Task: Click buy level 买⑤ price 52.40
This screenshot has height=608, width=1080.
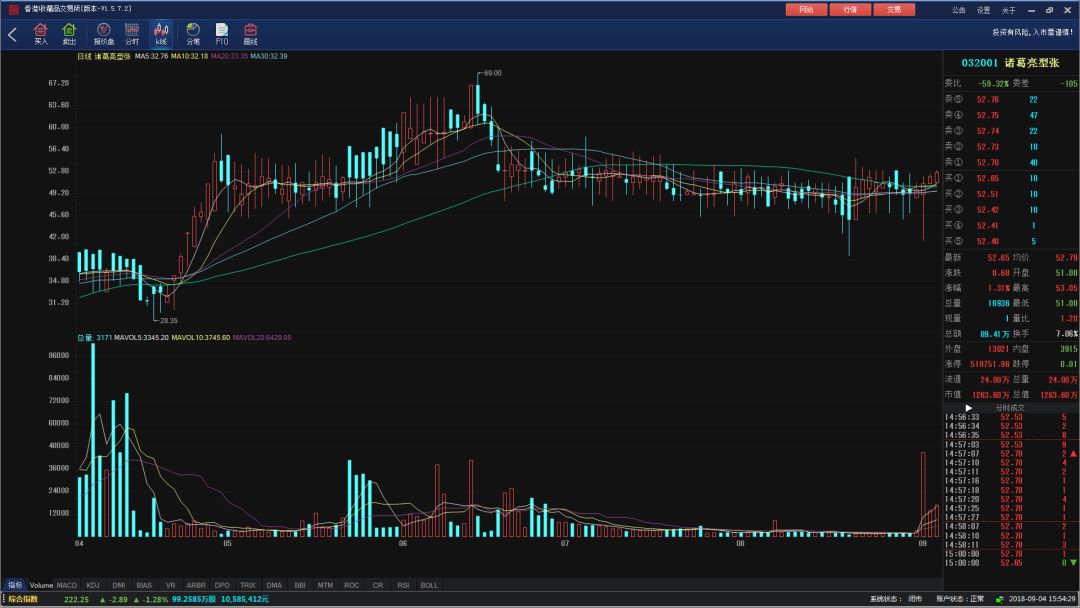Action: pyautogui.click(x=988, y=242)
